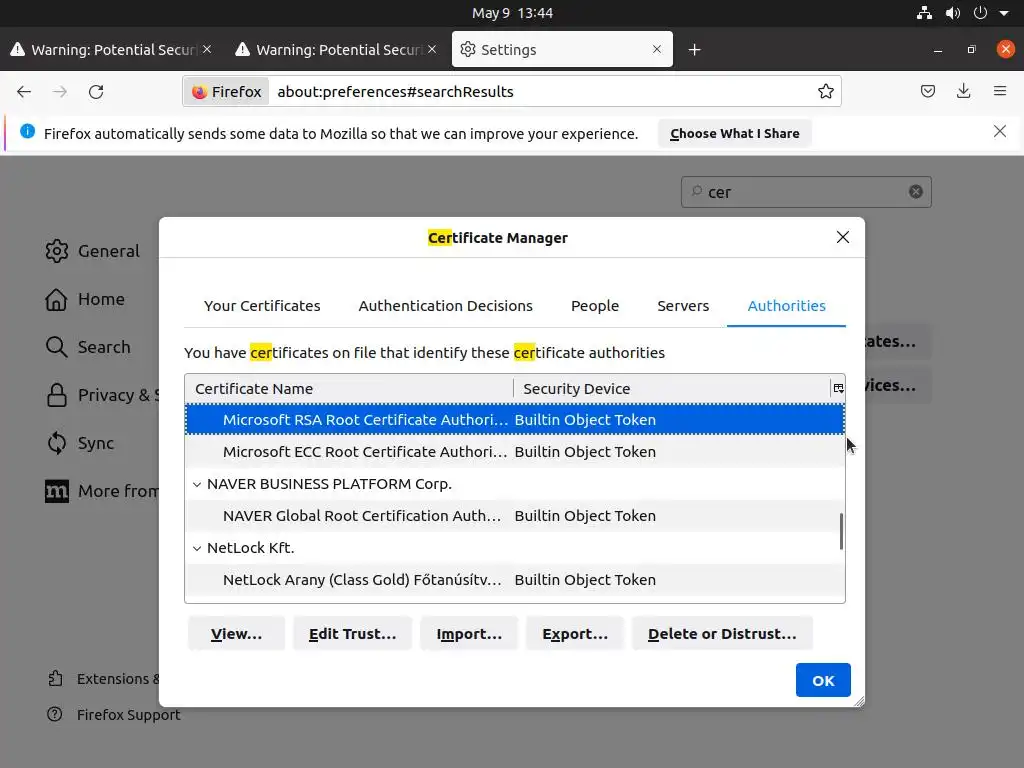
Task: Click the Firefox Support question mark icon
Action: [x=55, y=714]
